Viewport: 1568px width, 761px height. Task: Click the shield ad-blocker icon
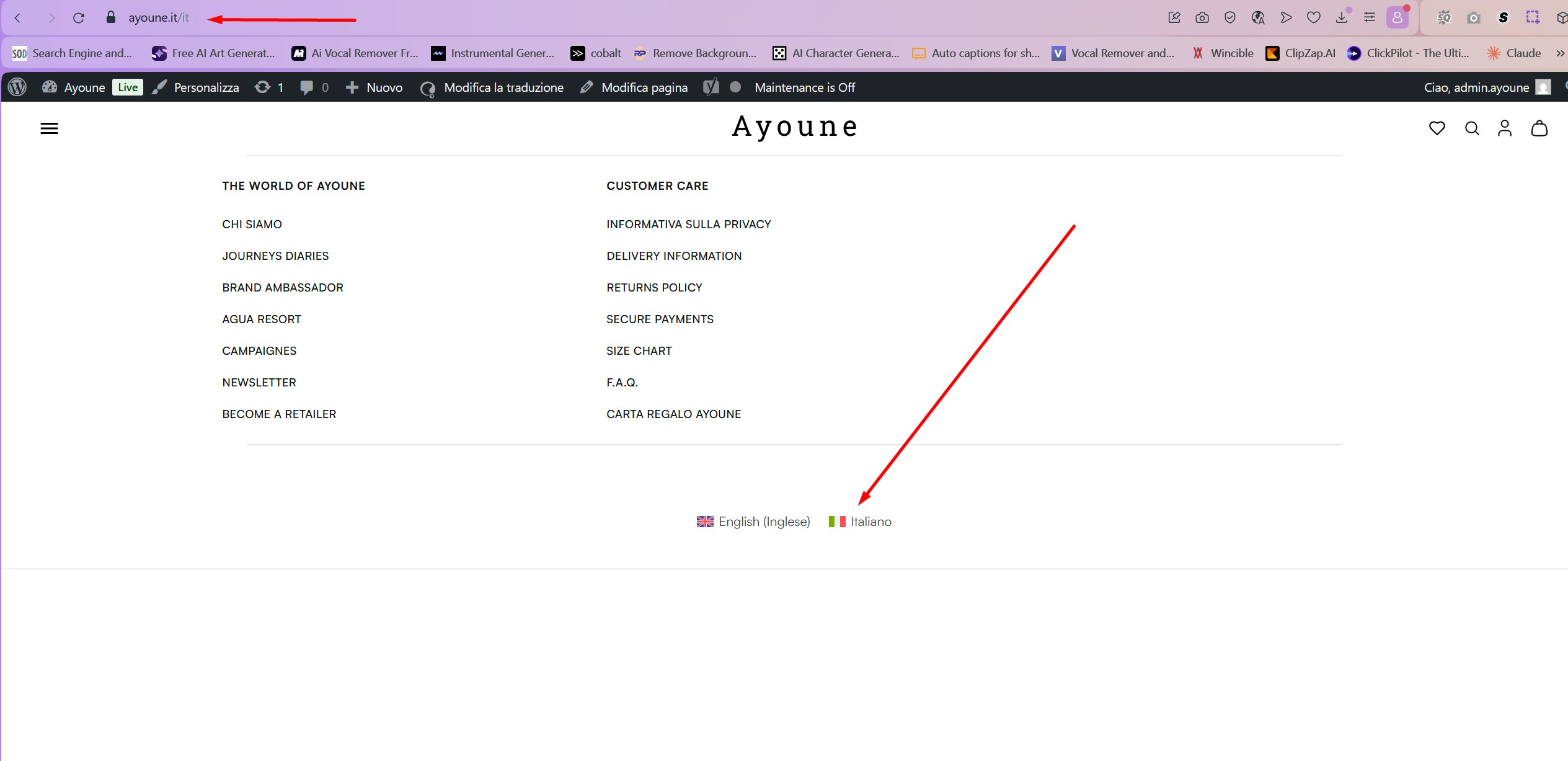pos(1230,17)
